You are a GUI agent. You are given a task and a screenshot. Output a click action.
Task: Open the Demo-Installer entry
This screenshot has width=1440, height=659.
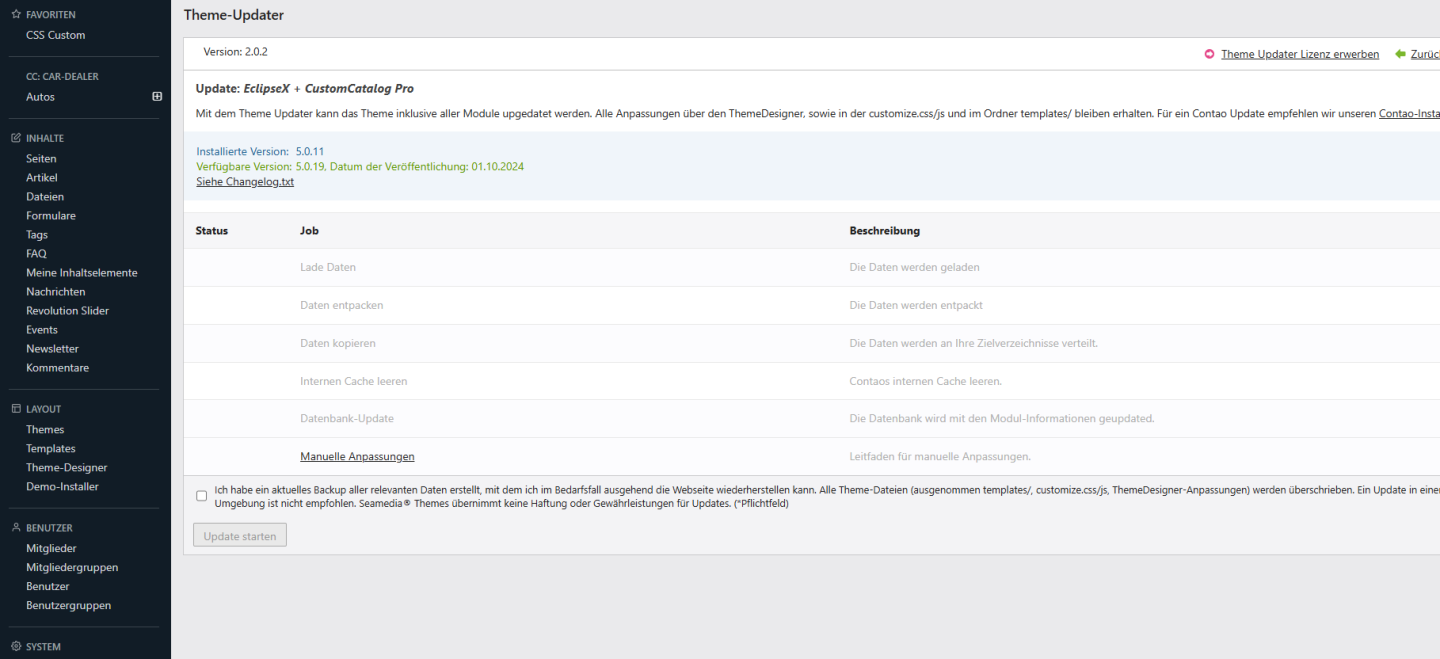click(x=62, y=487)
